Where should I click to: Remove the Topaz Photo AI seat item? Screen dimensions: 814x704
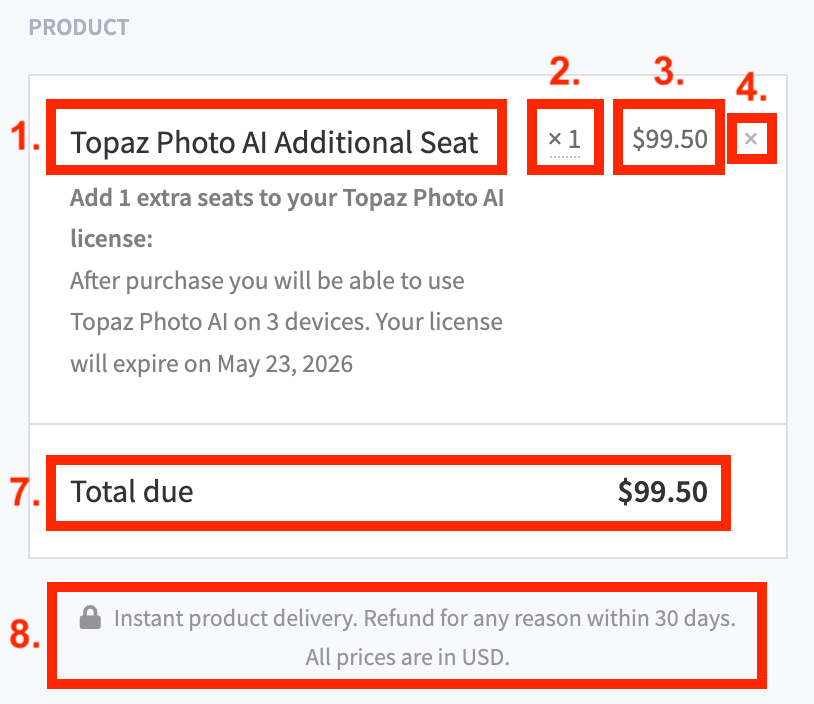751,139
